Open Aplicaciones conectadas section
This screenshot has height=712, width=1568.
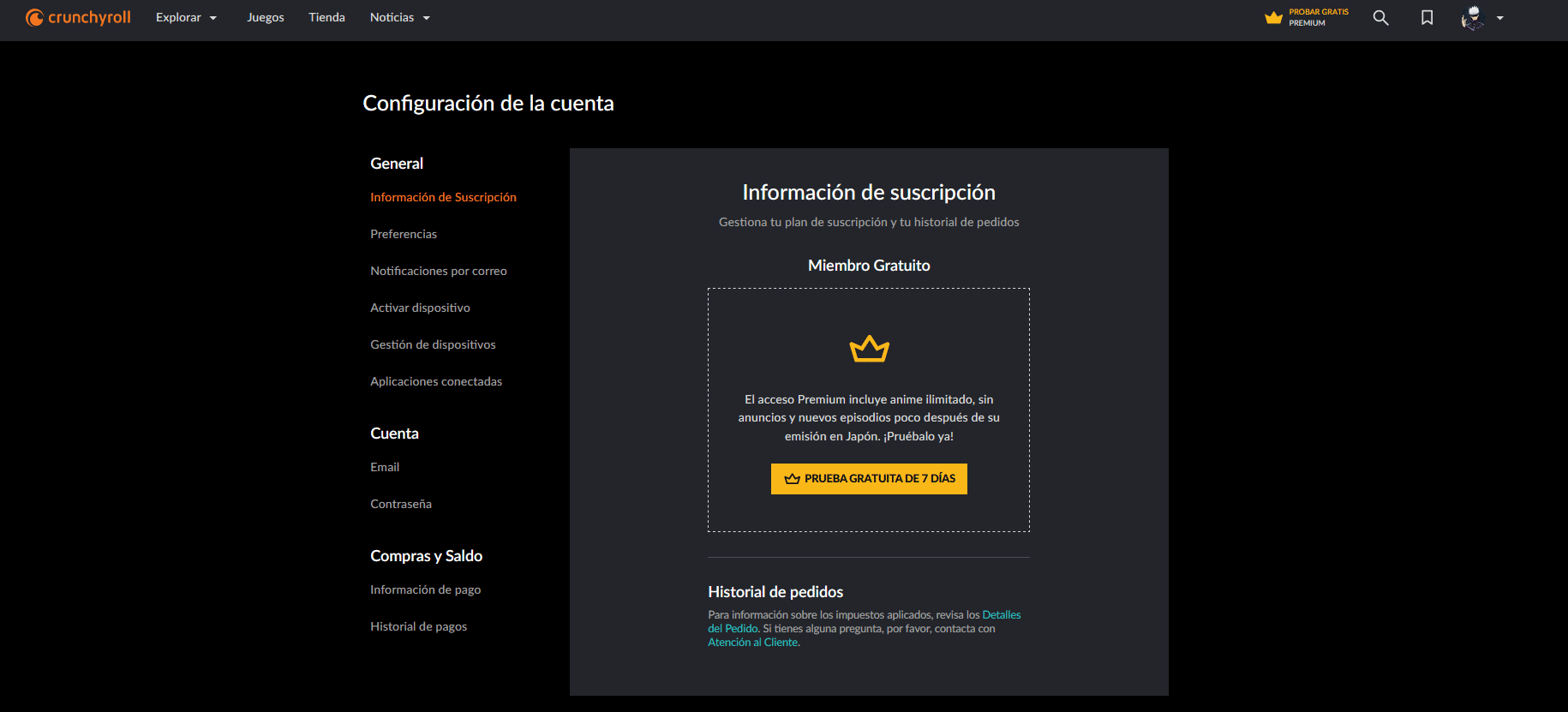pos(436,381)
